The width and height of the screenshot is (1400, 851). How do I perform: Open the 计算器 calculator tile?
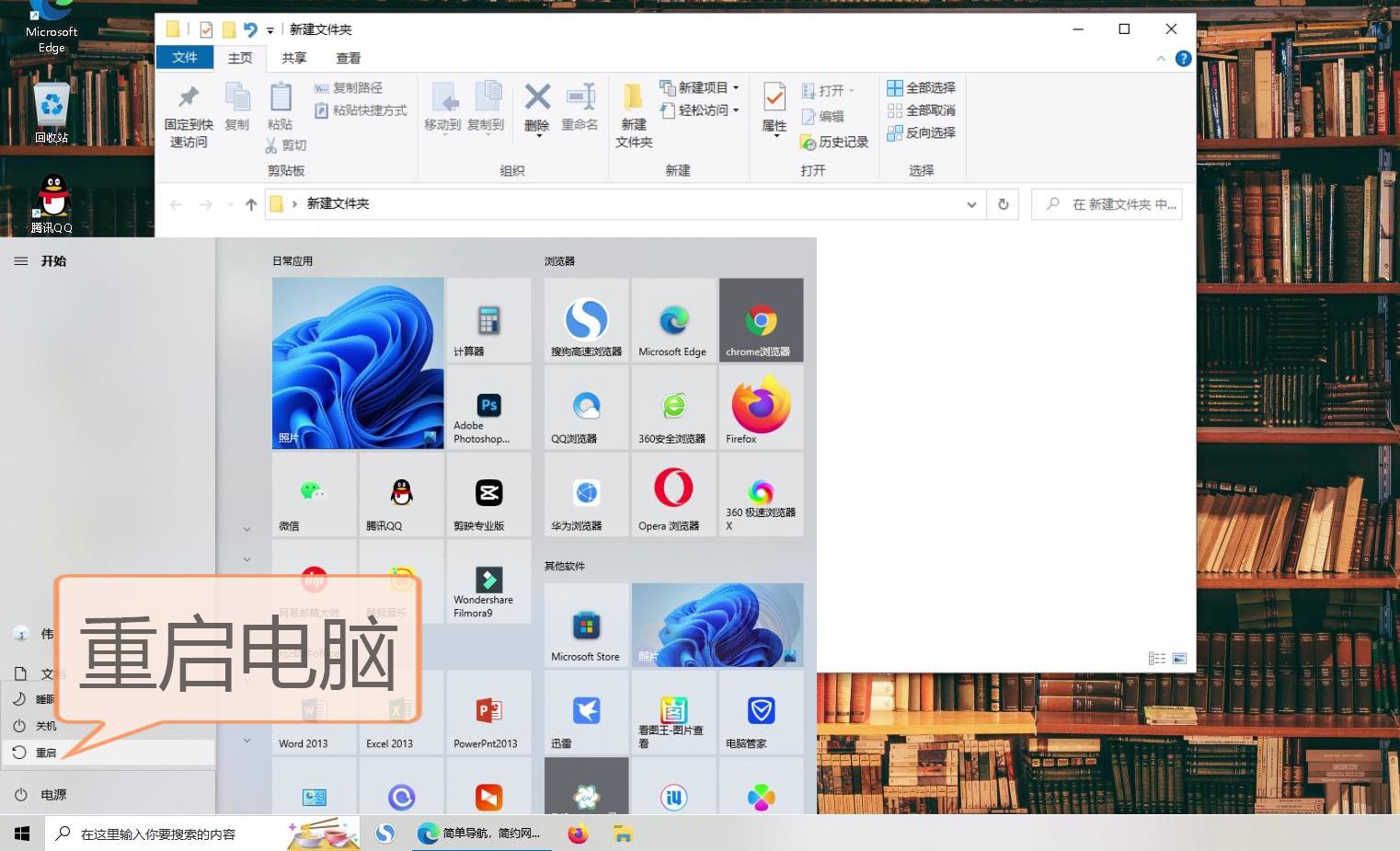(x=488, y=320)
